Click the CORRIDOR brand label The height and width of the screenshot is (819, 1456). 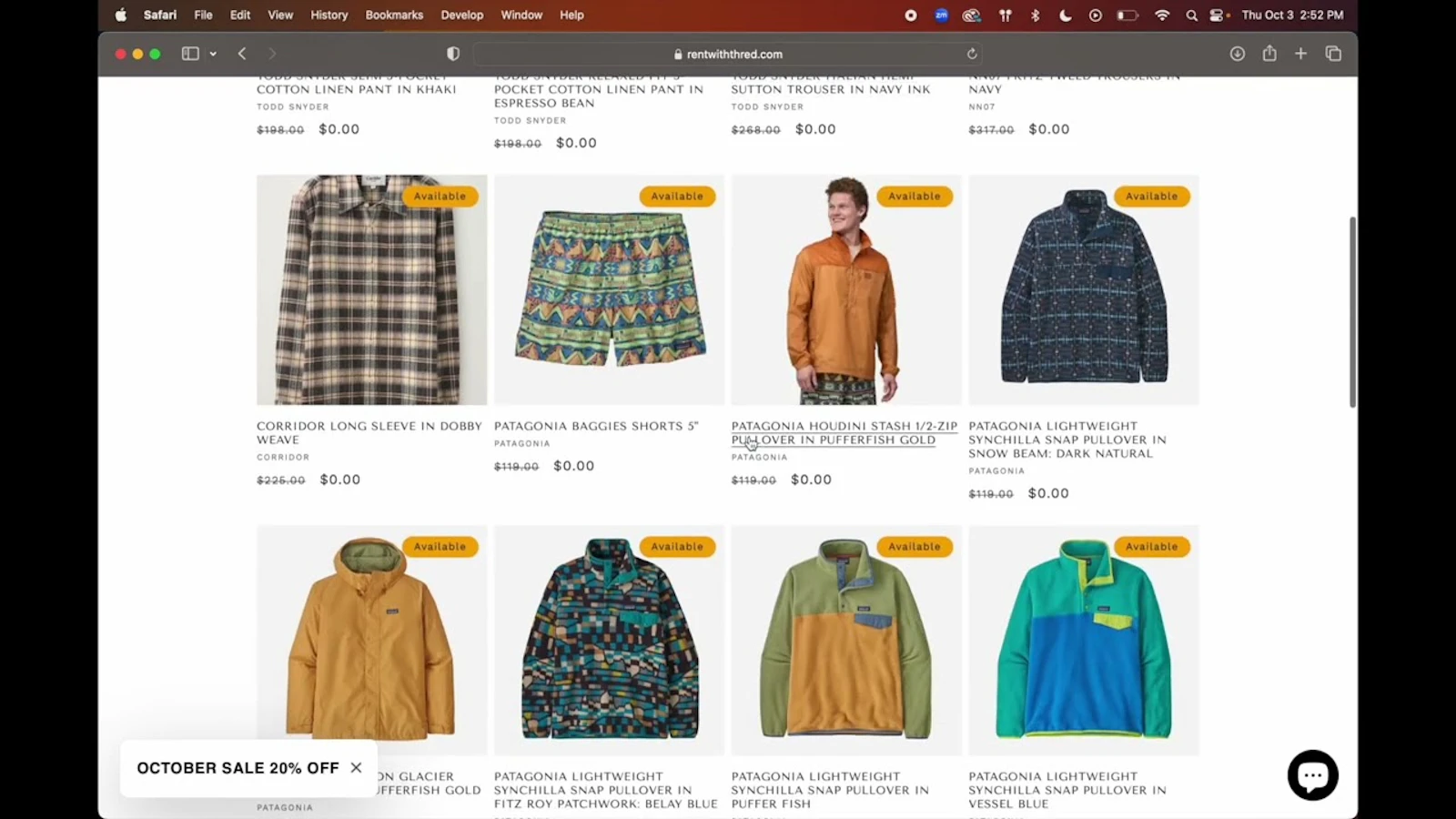coord(283,458)
